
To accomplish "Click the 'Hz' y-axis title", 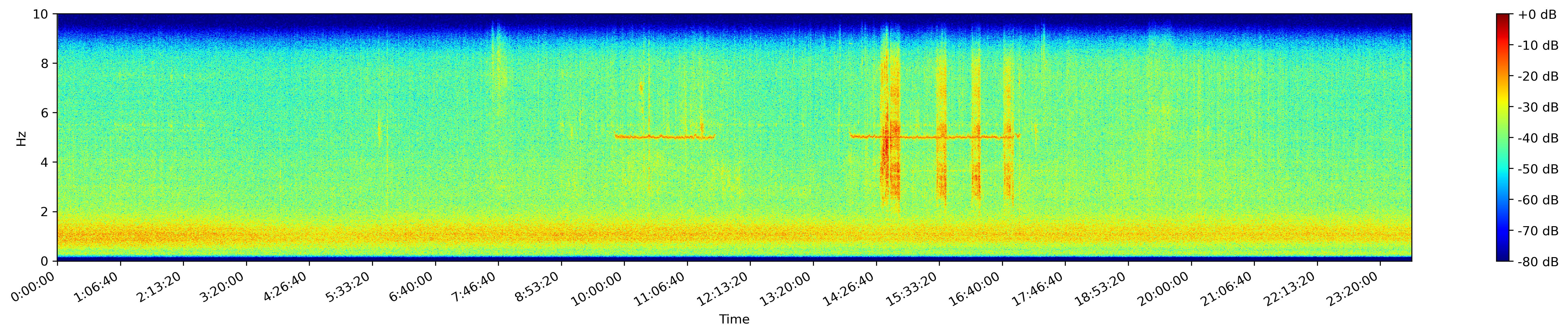I will (x=21, y=138).
